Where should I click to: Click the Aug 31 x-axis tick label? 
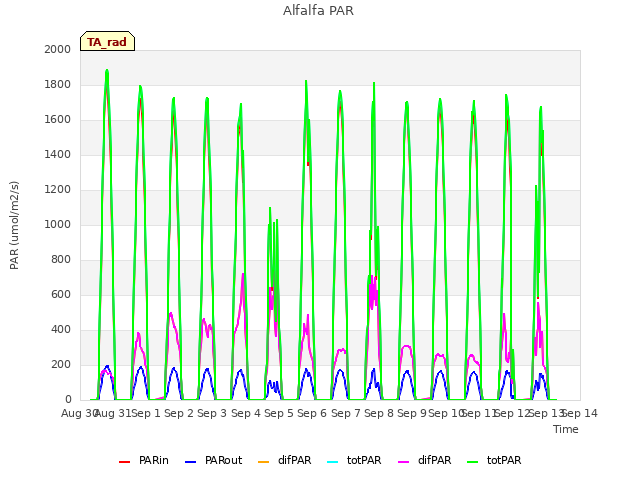pos(113,413)
